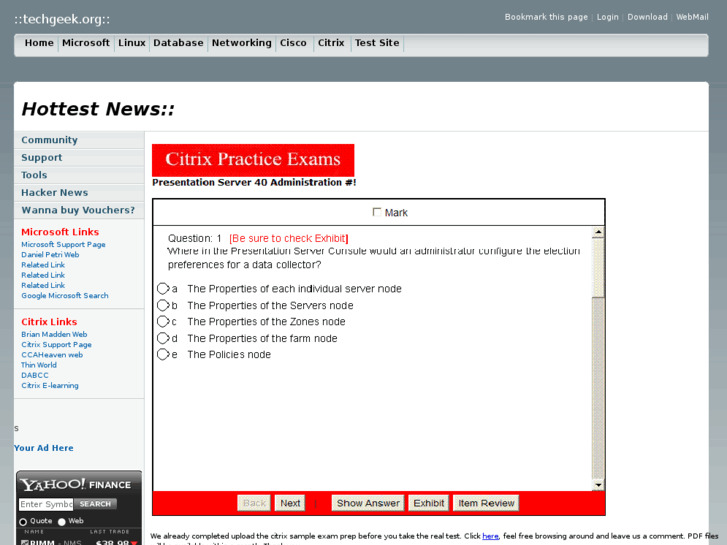The height and width of the screenshot is (545, 727).
Task: Open the Linux menu item
Action: pyautogui.click(x=132, y=43)
